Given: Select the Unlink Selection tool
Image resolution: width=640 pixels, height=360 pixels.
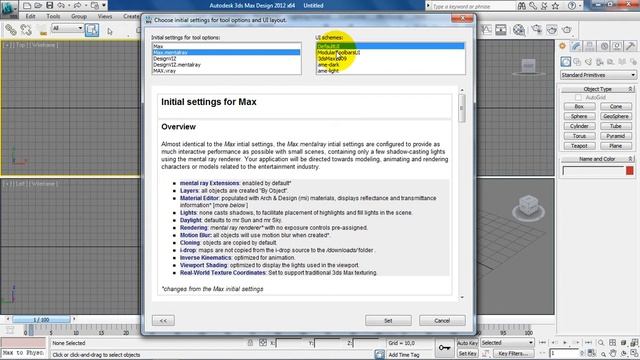Looking at the screenshot, I should pos(26,29).
